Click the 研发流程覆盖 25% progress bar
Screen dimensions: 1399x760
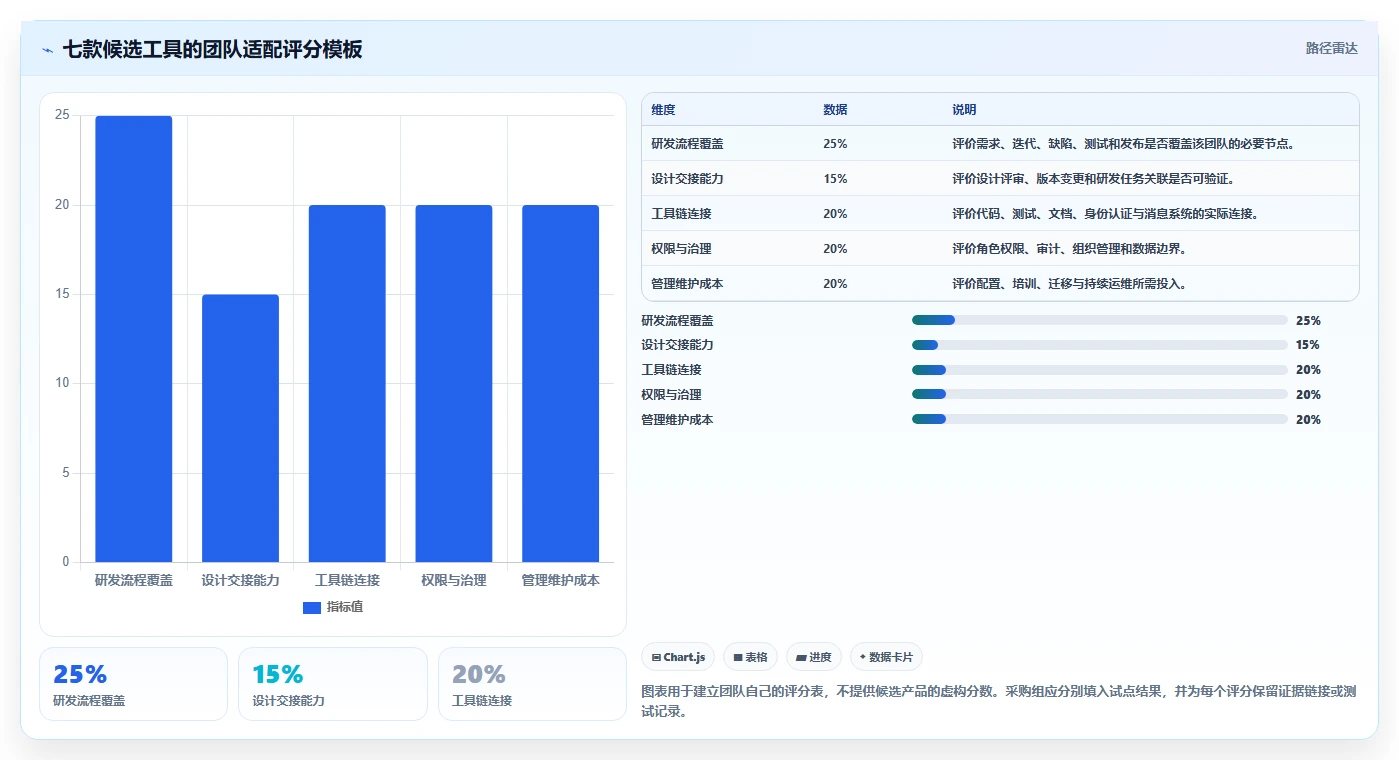tap(1100, 320)
